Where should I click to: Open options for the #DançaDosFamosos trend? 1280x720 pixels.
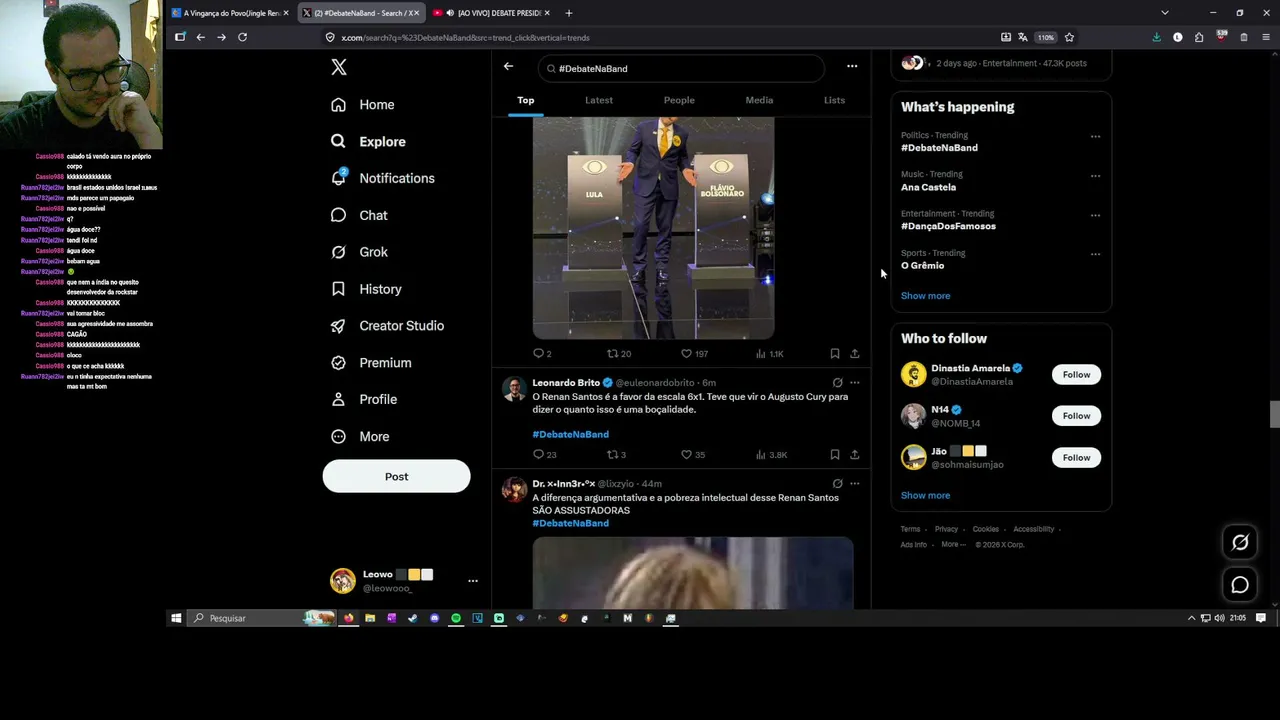(1095, 215)
